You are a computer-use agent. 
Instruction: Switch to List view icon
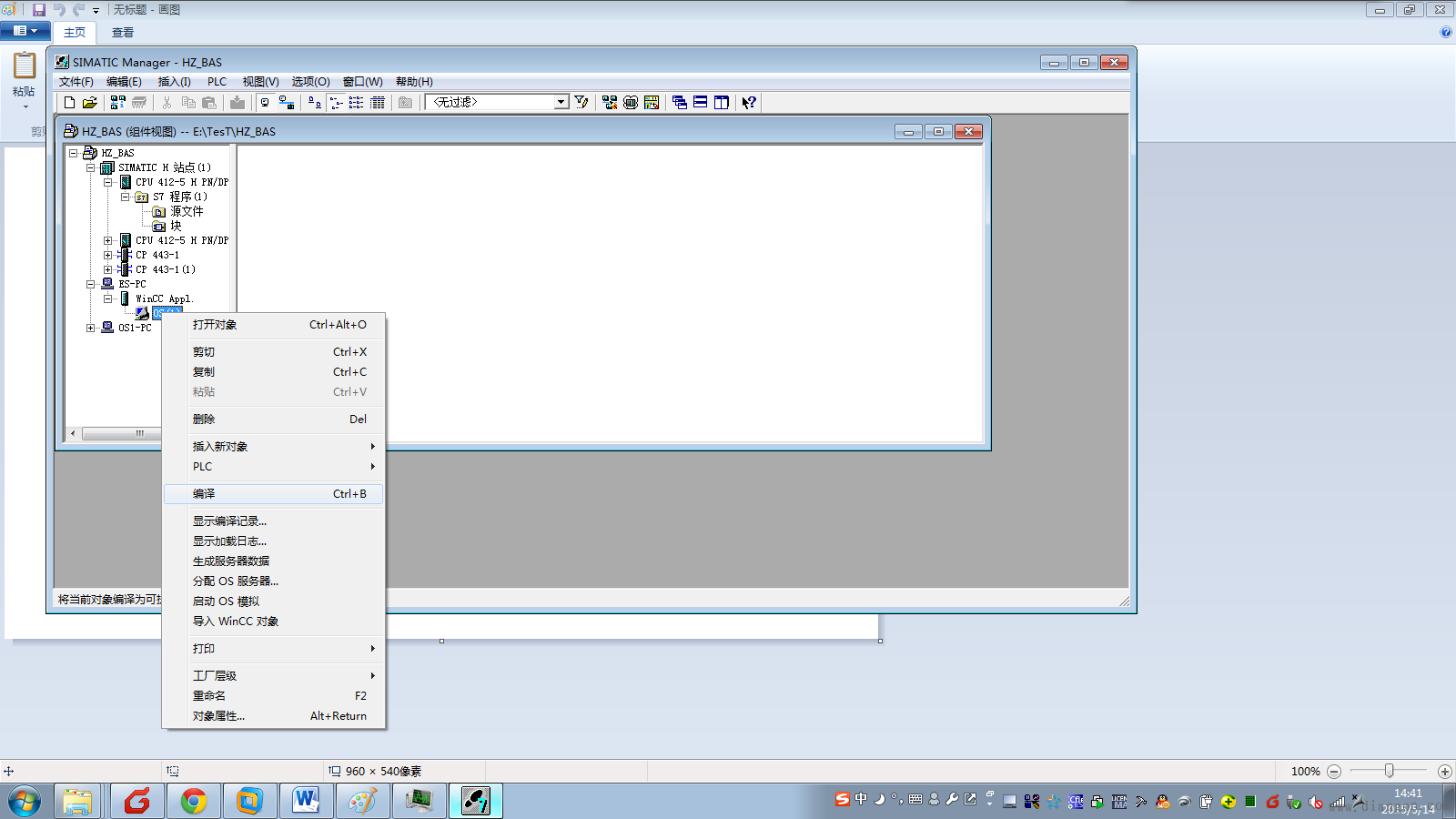tap(357, 103)
